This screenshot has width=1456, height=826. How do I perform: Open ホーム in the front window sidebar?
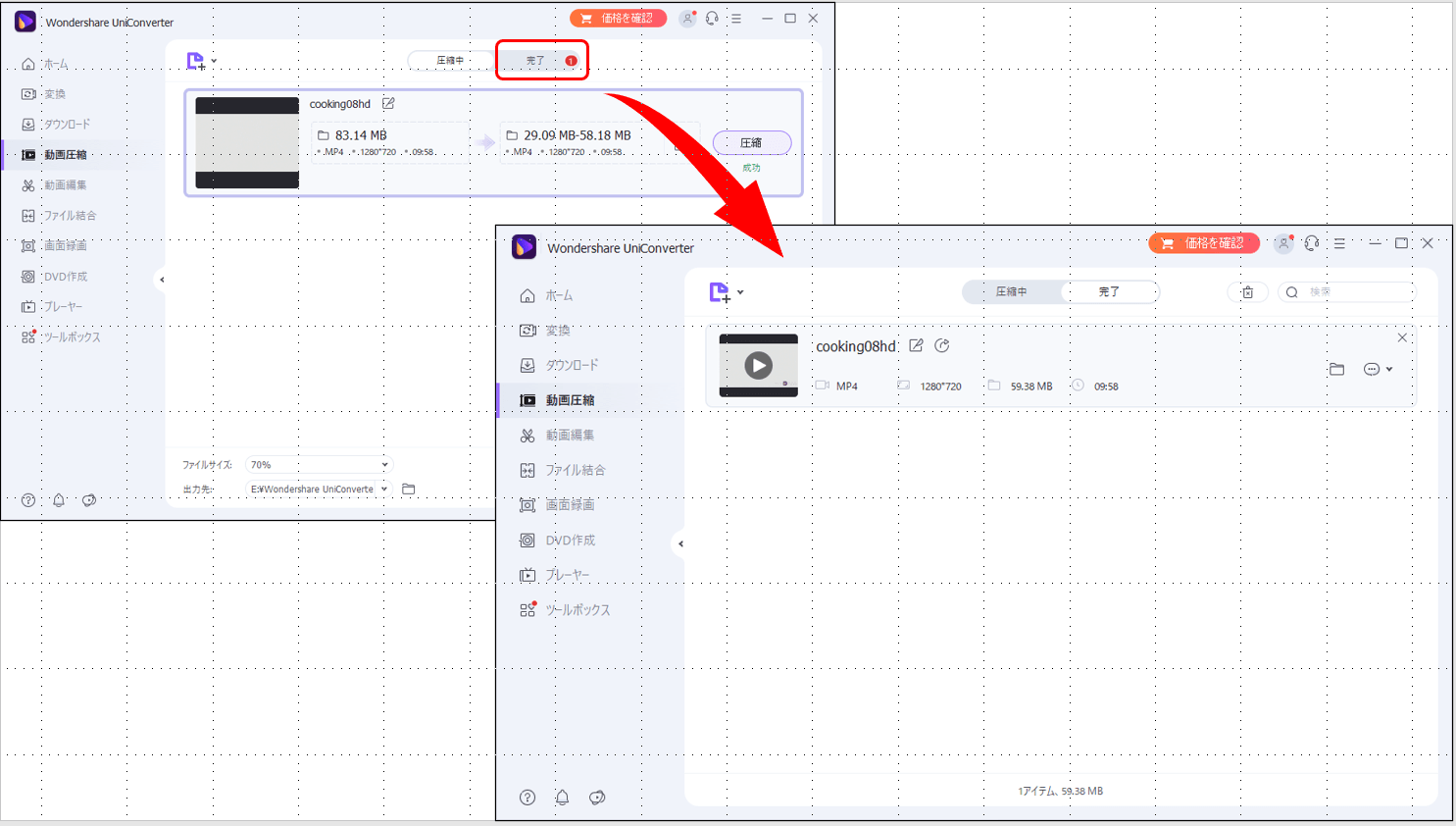pyautogui.click(x=558, y=295)
